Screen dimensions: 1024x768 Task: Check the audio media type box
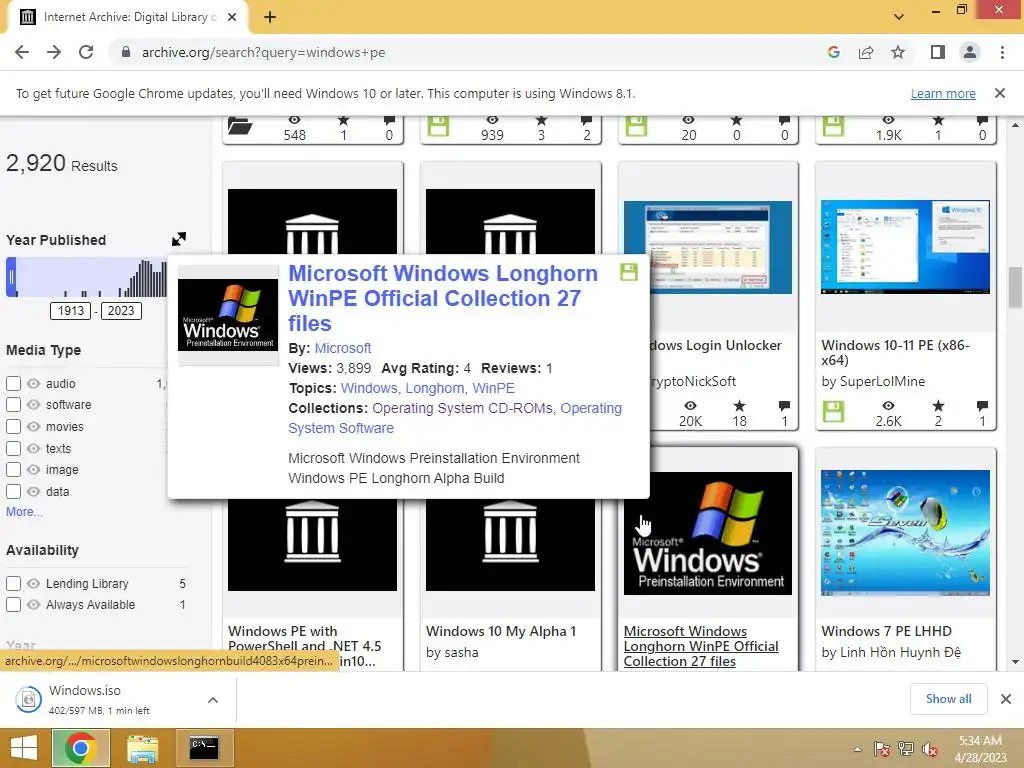click(13, 383)
